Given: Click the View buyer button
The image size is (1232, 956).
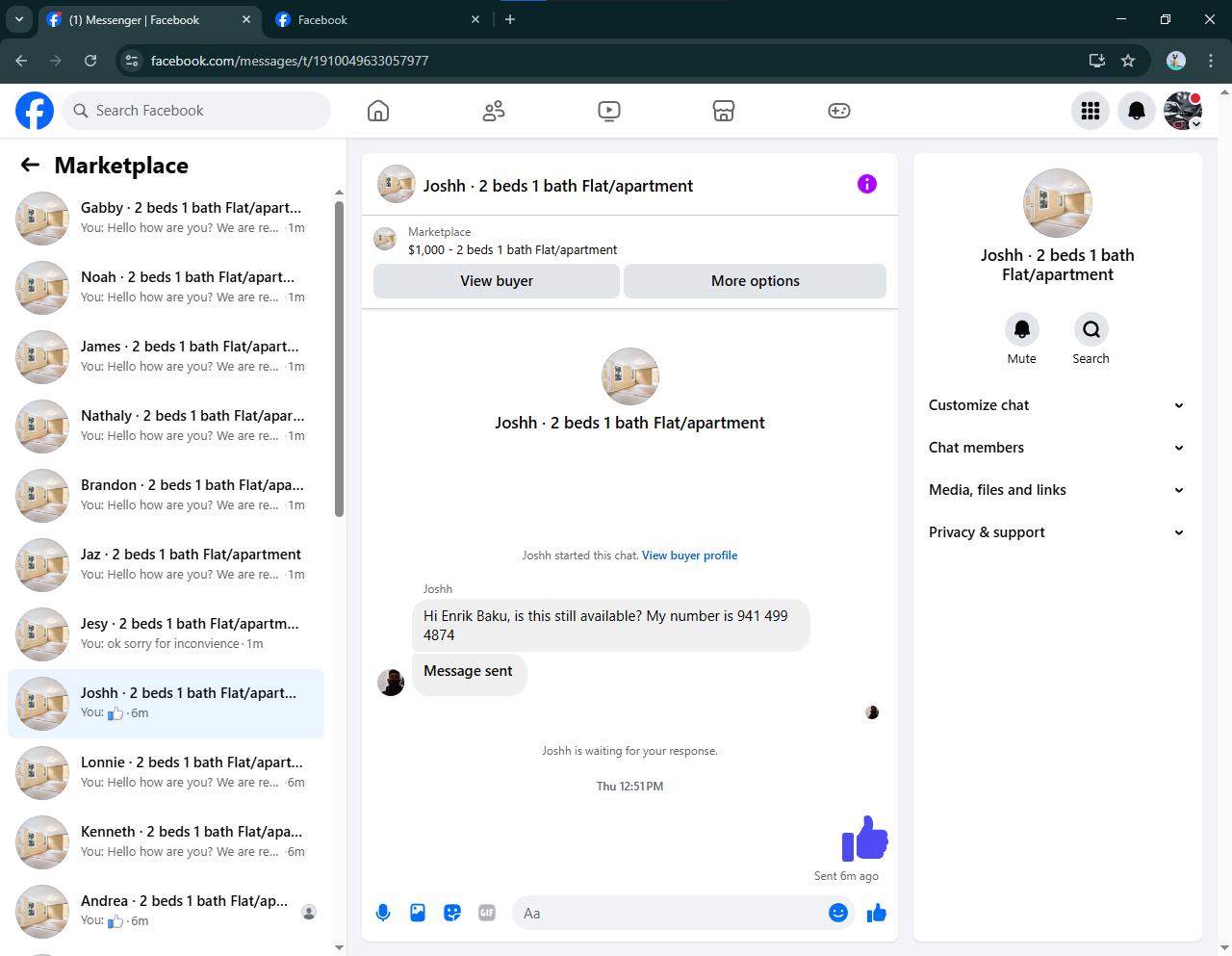Looking at the screenshot, I should click(x=497, y=281).
